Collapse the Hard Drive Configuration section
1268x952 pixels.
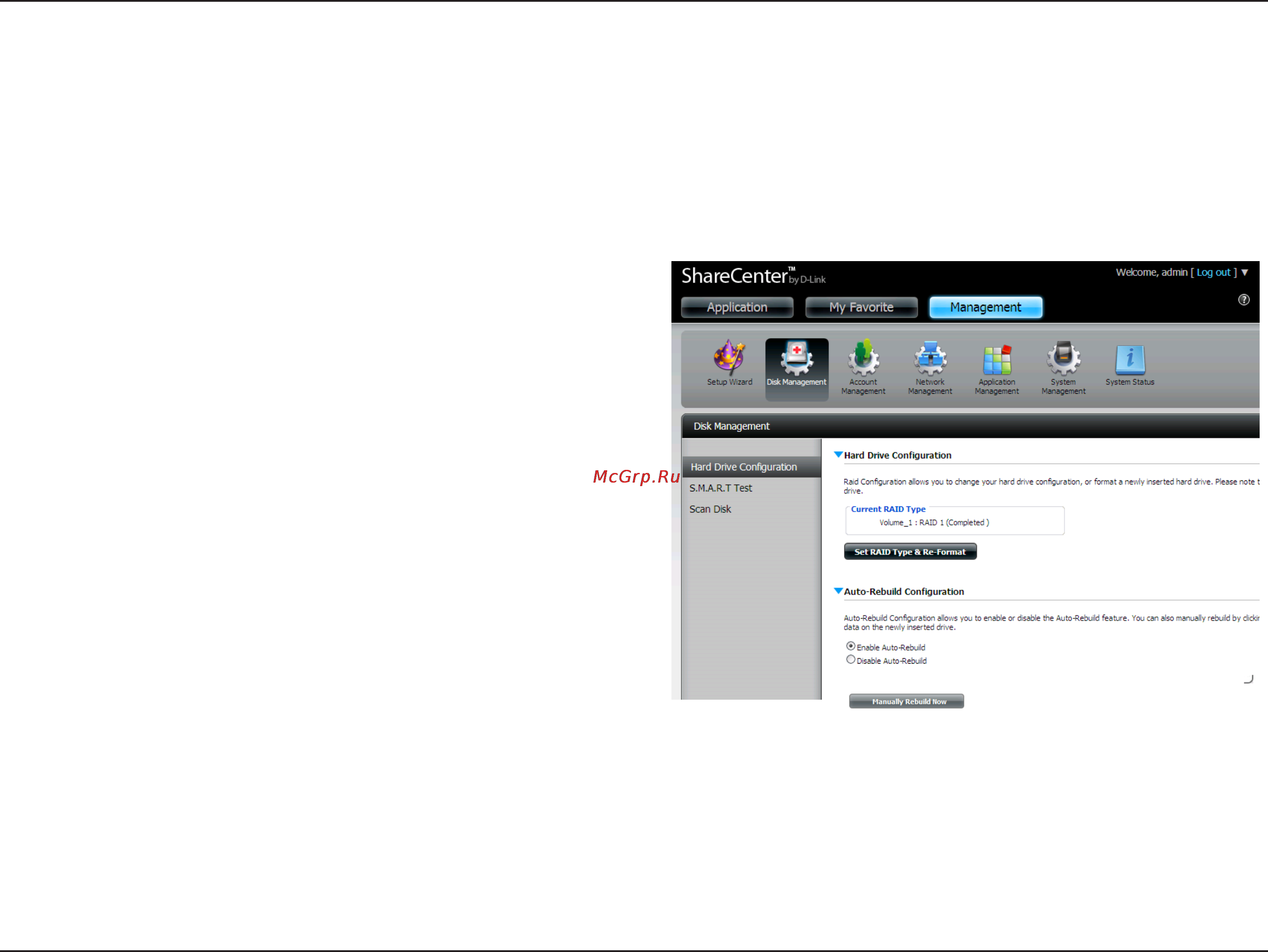pos(838,454)
